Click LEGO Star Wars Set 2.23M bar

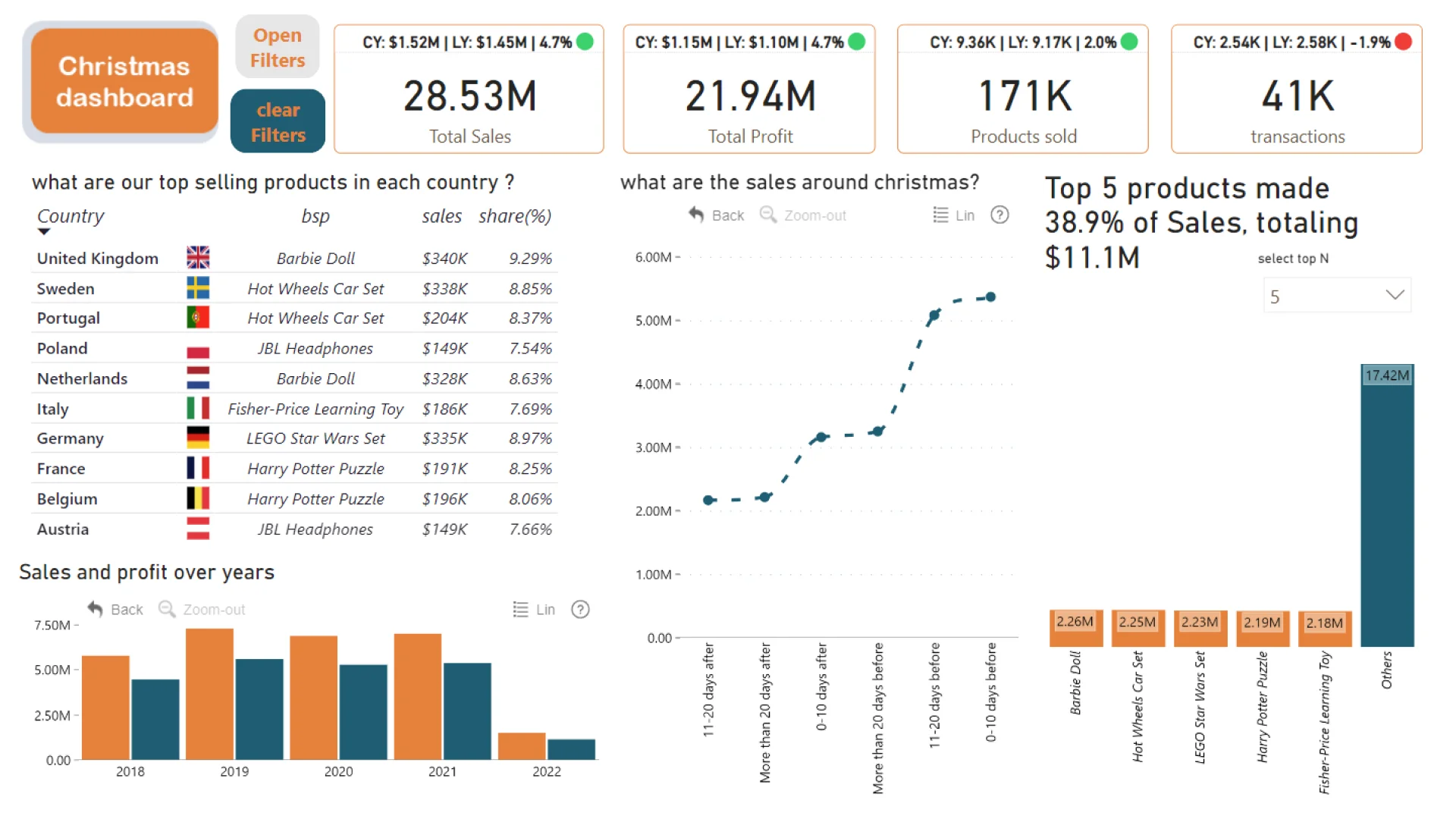(x=1200, y=628)
